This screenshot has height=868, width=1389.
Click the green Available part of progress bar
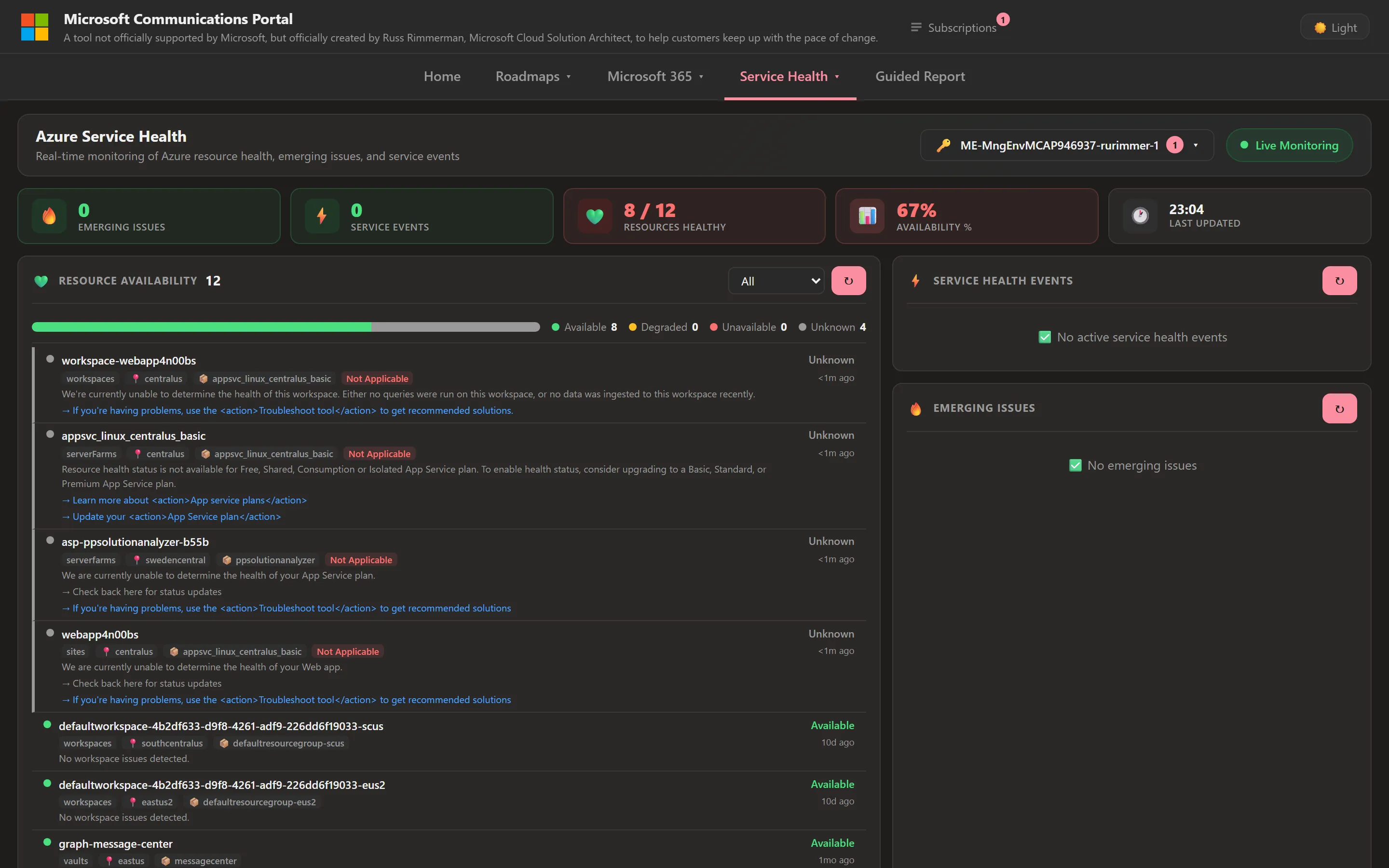[x=202, y=327]
